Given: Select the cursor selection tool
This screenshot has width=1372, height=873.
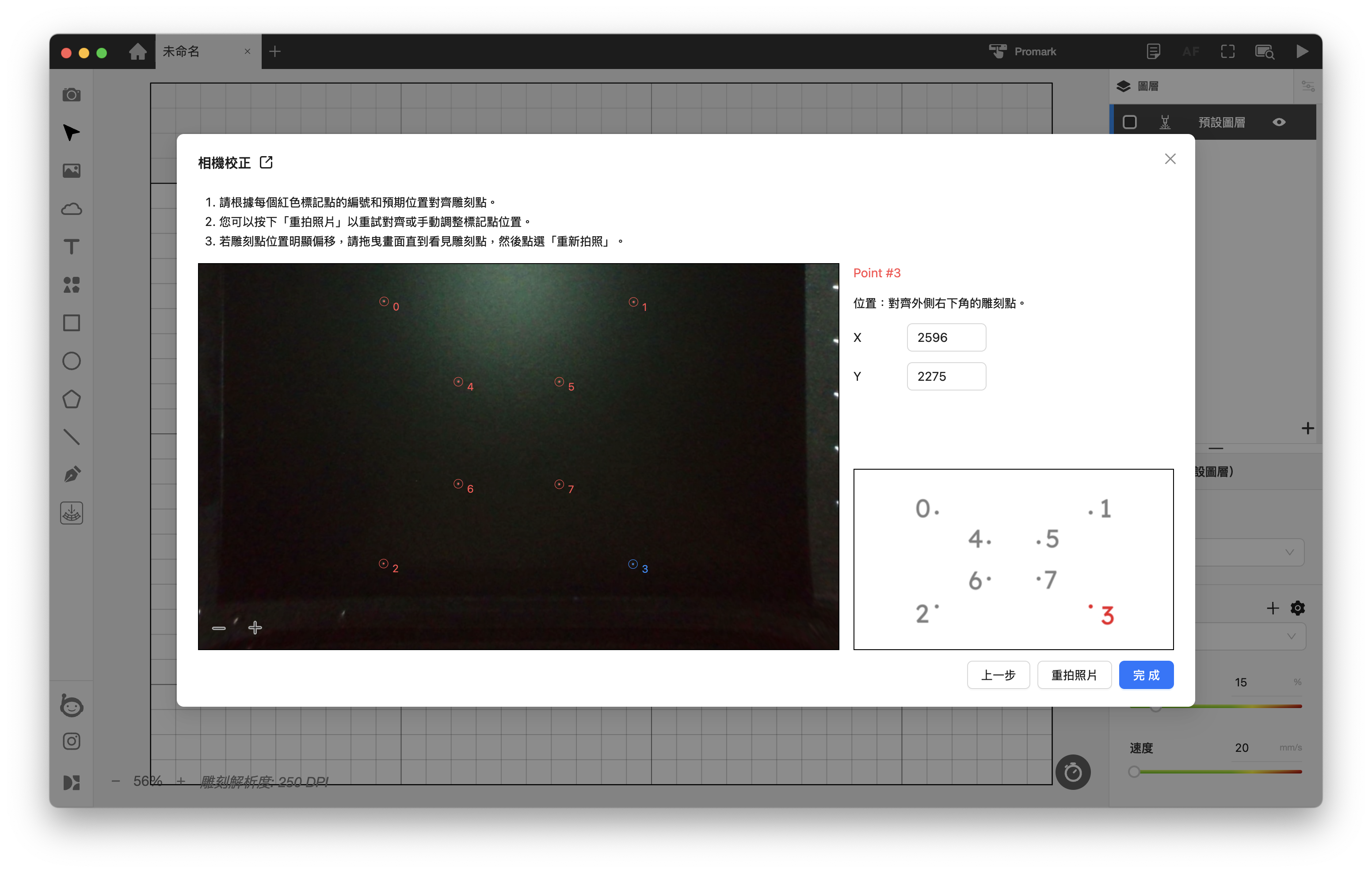Looking at the screenshot, I should coord(71,132).
